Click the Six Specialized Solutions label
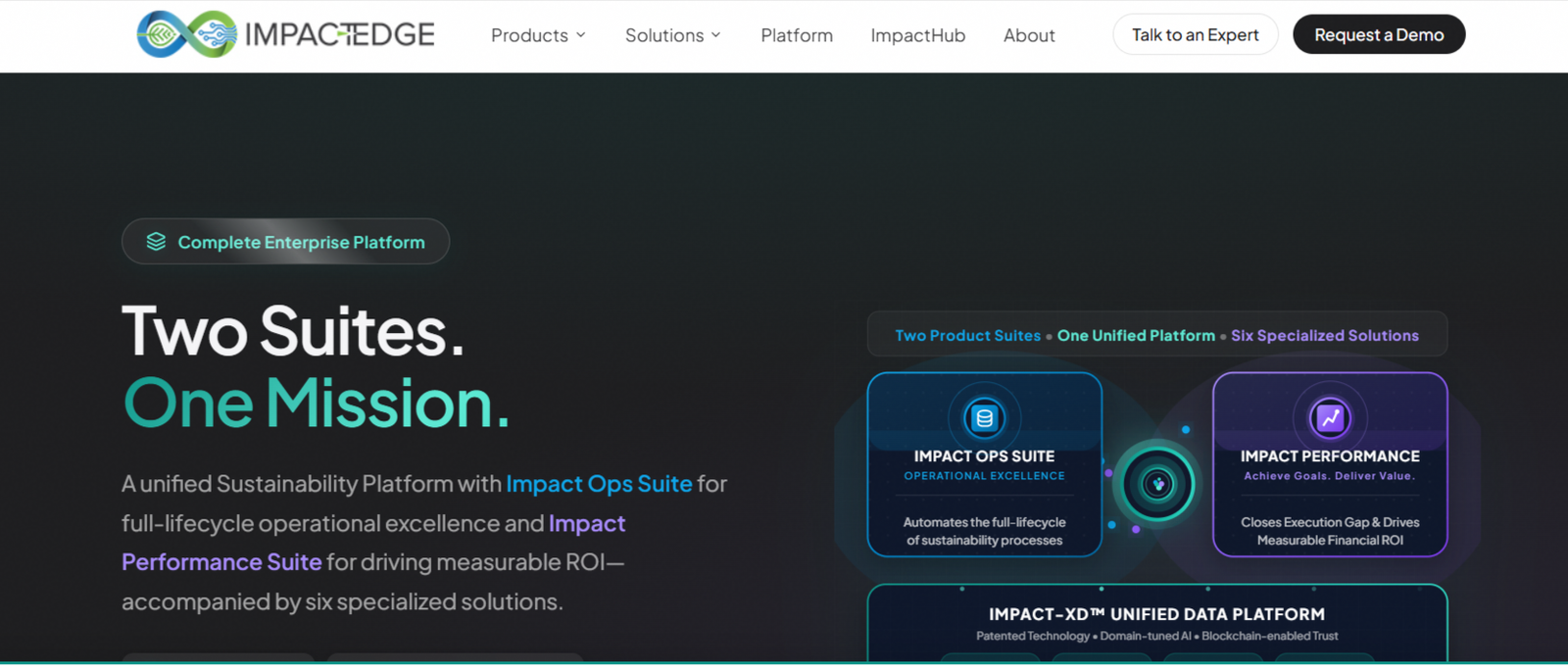 [1325, 335]
